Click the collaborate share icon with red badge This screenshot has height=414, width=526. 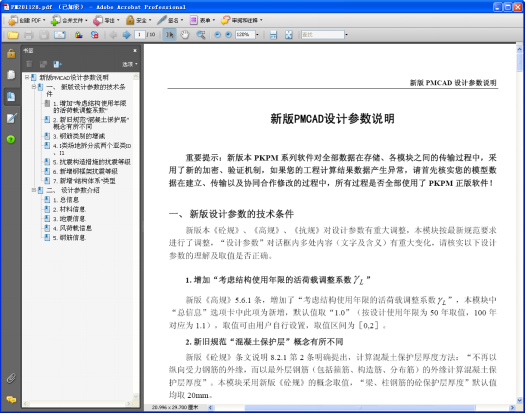[x=95, y=35]
